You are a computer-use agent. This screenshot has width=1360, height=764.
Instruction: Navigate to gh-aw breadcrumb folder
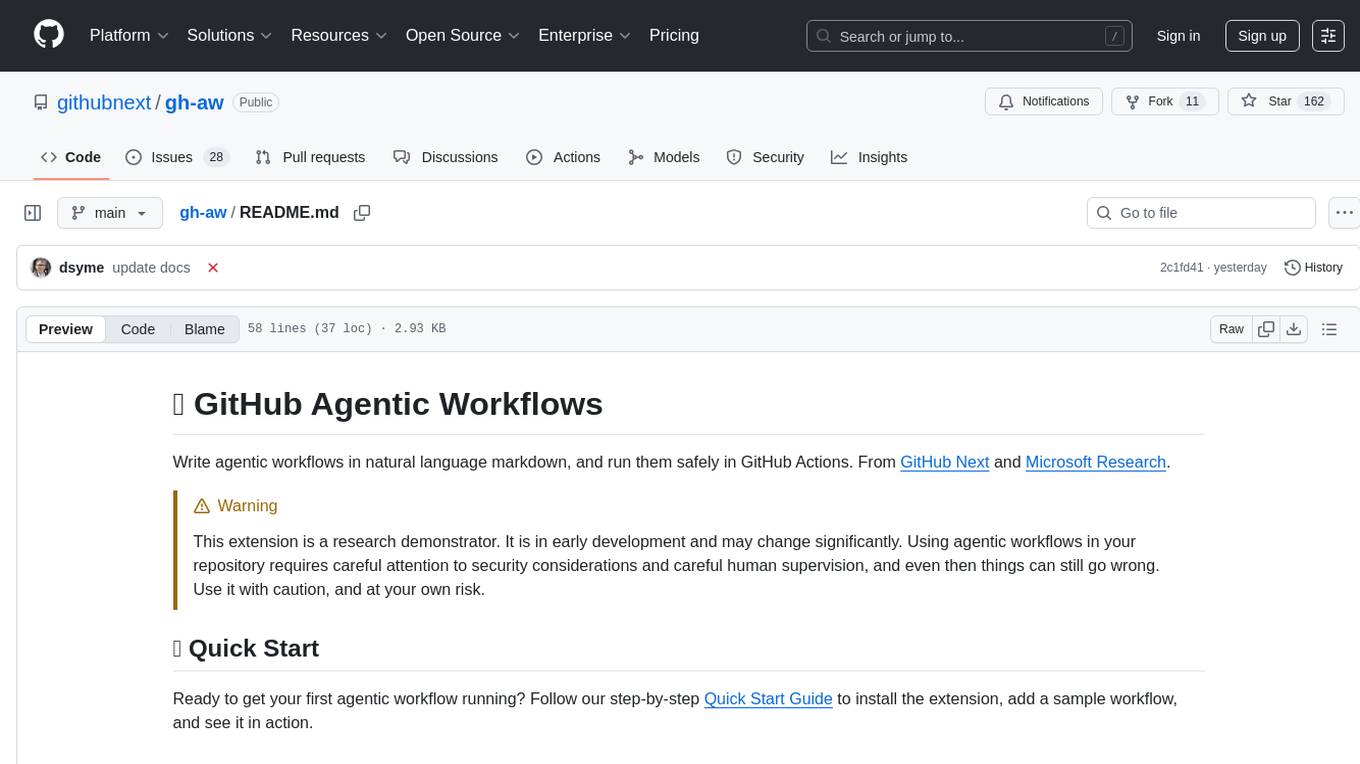[203, 213]
